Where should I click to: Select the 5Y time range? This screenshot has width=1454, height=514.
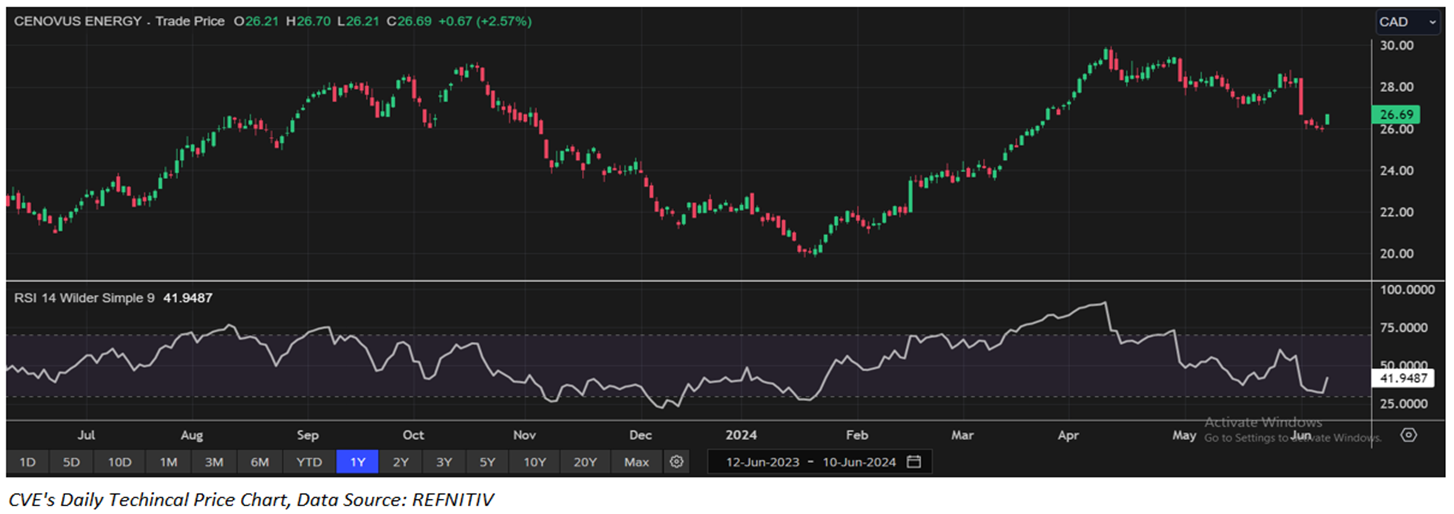tap(487, 462)
